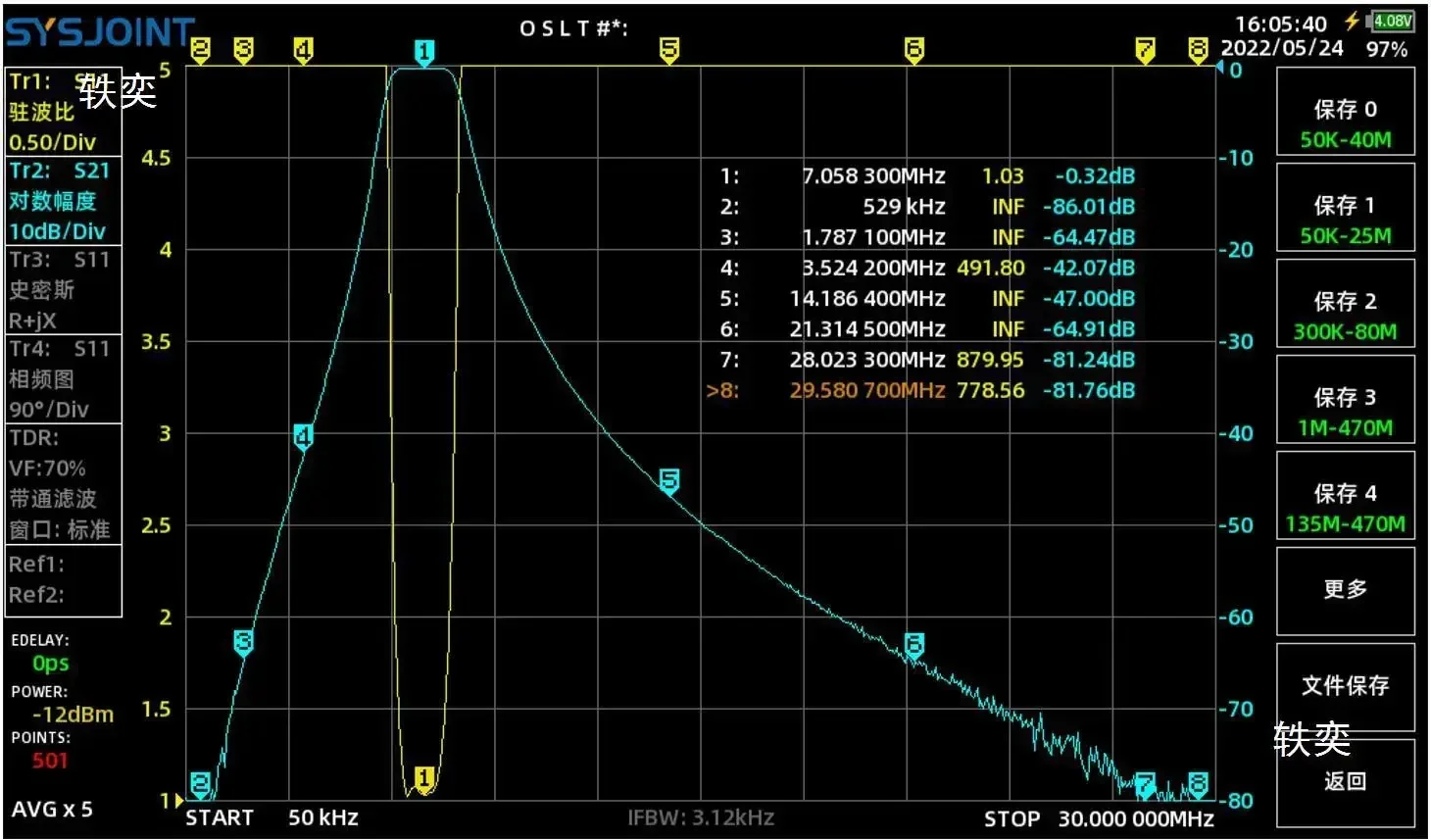
Task: Select trace Tr1 驻波比 panel
Action: pyautogui.click(x=64, y=112)
